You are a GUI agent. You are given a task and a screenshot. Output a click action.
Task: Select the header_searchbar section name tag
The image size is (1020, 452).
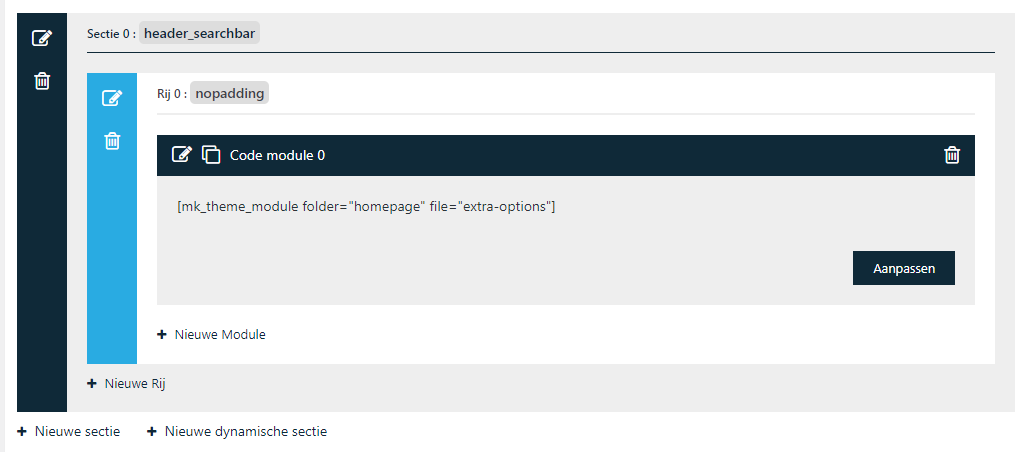pyautogui.click(x=199, y=34)
